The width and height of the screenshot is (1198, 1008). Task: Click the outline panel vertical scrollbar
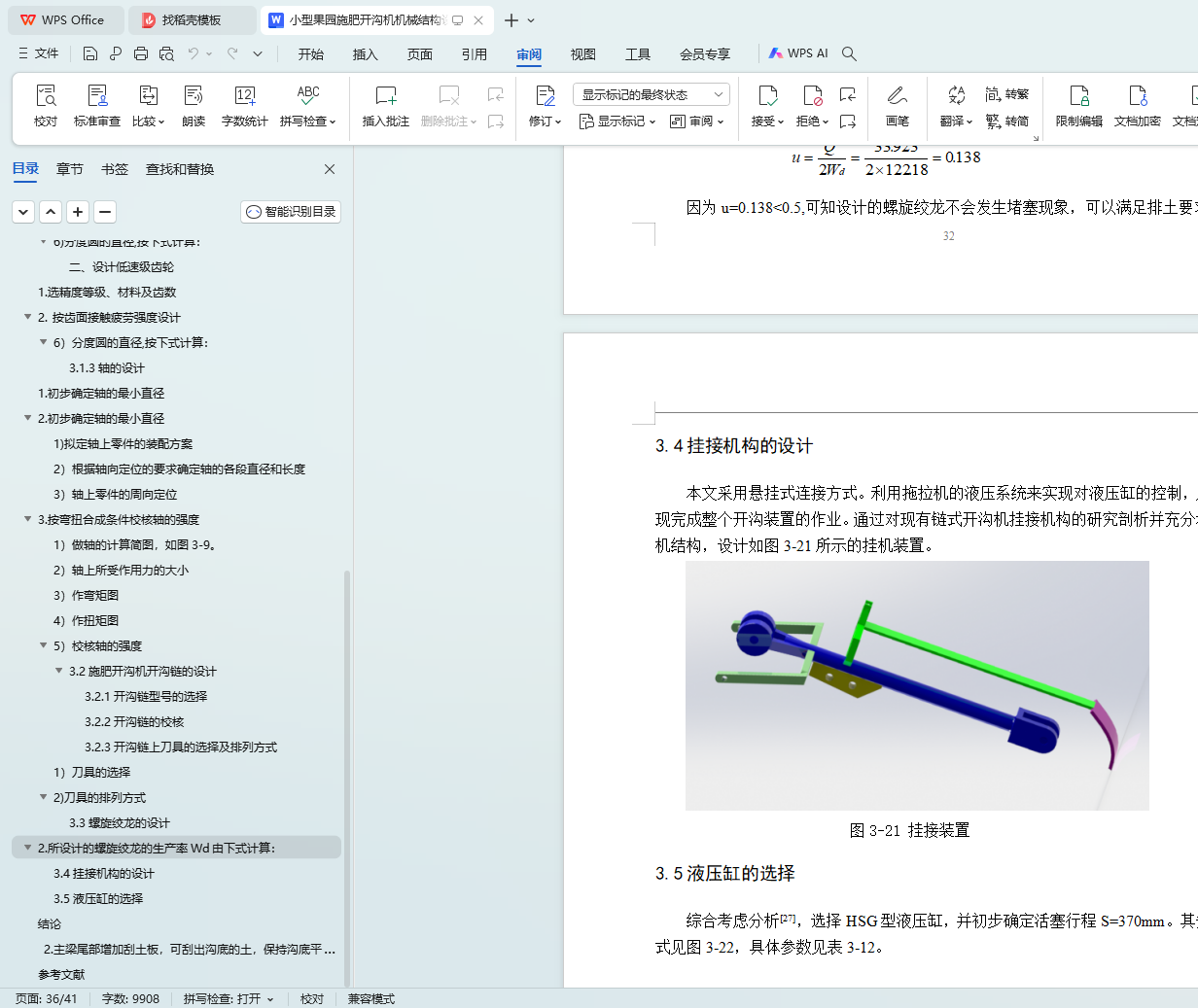347,778
